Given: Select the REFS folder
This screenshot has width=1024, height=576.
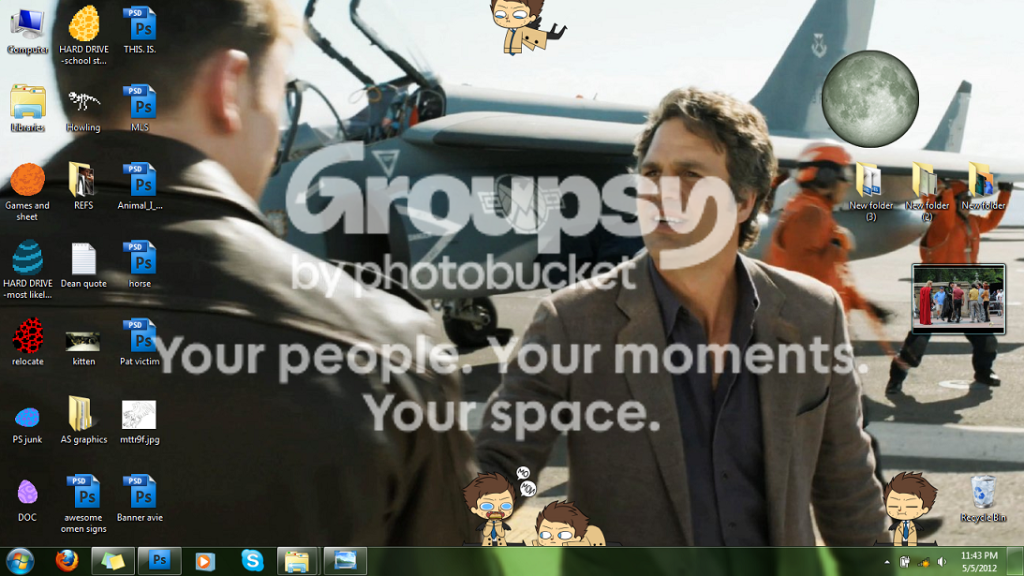Looking at the screenshot, I should click(x=84, y=186).
